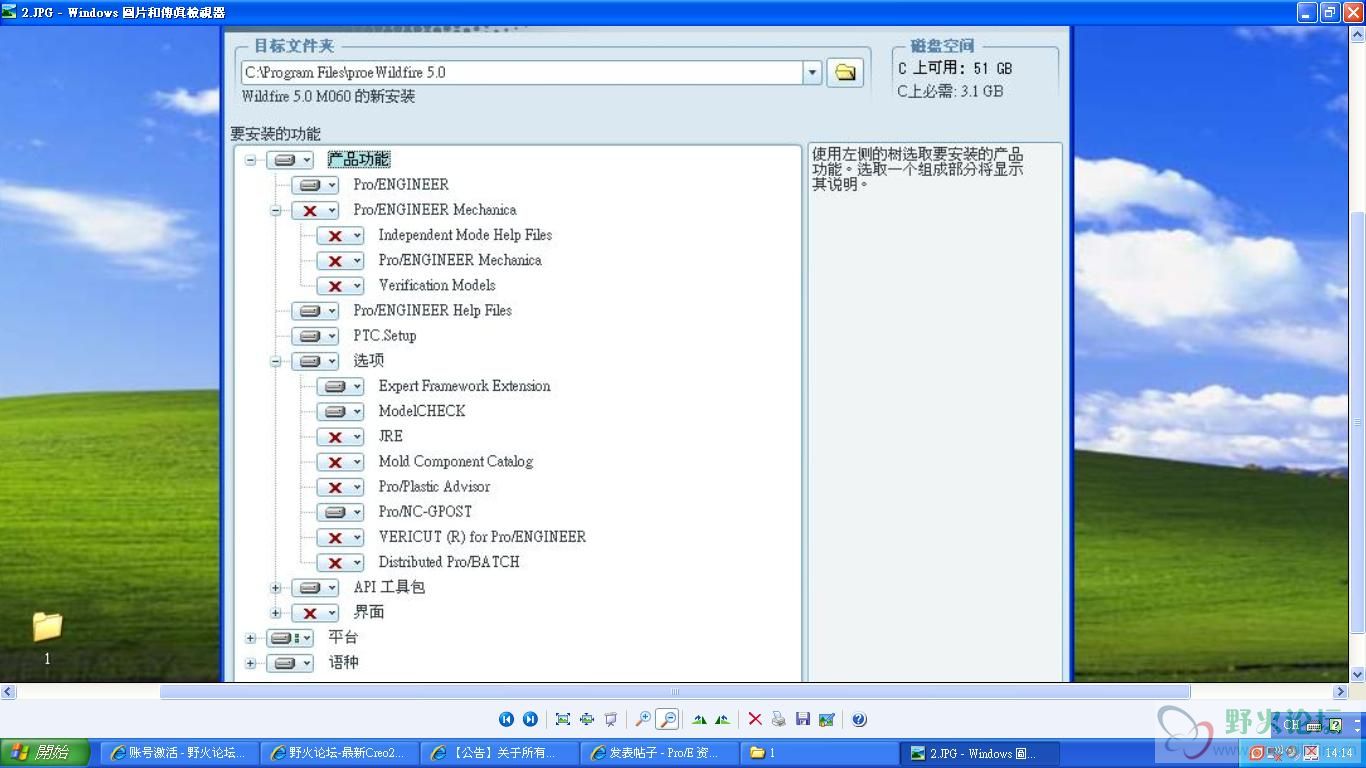1366x768 pixels.
Task: Open the target folder path dropdown arrow
Action: (x=812, y=72)
